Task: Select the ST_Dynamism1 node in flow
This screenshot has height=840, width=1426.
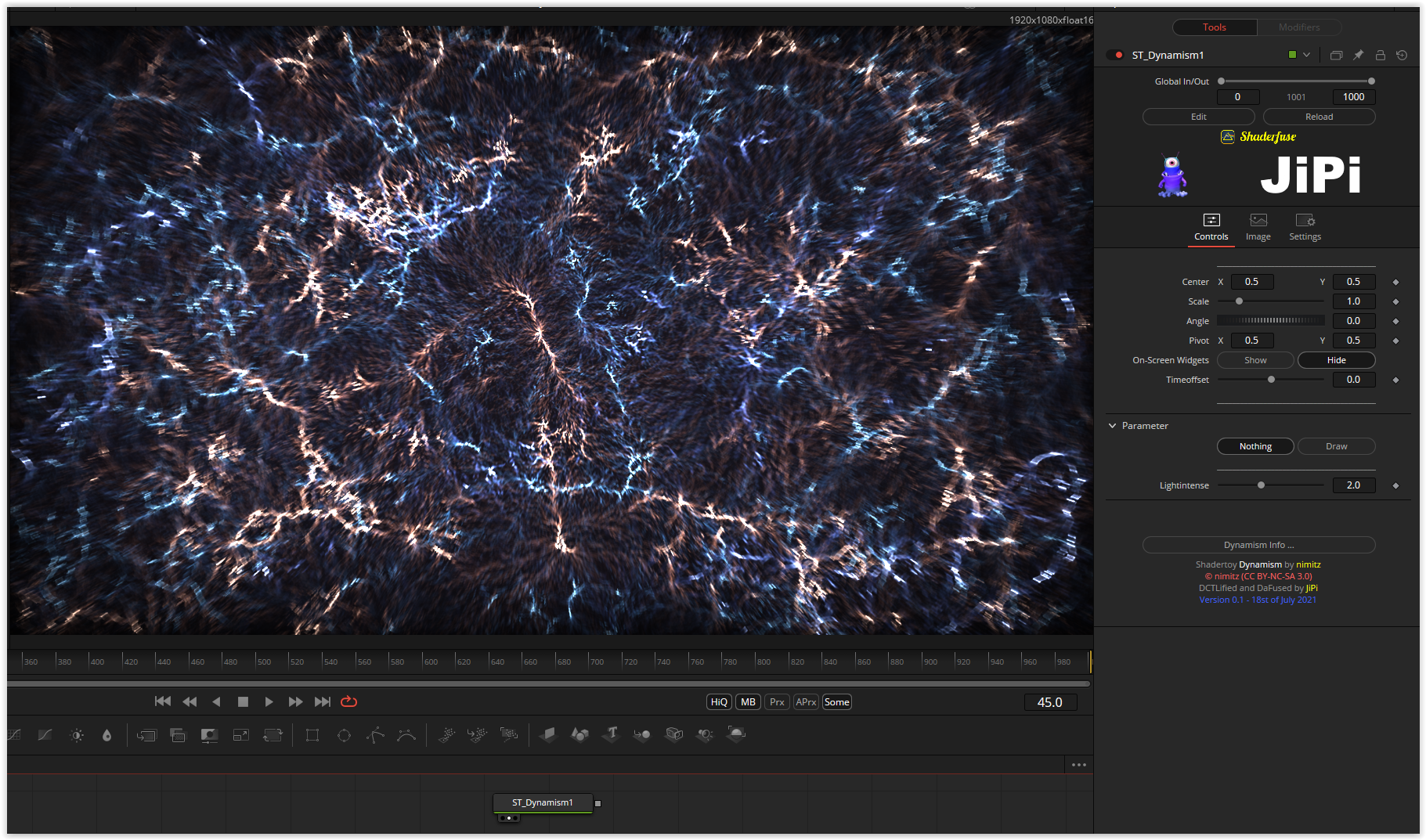Action: coord(543,802)
